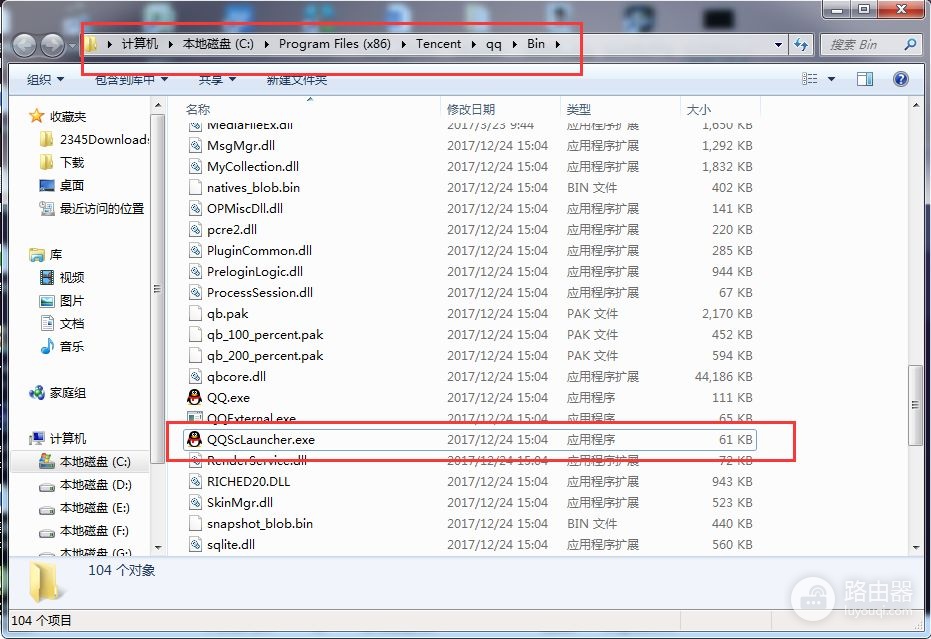Sort files by 大小 column header
This screenshot has height=639, width=931.
698,109
